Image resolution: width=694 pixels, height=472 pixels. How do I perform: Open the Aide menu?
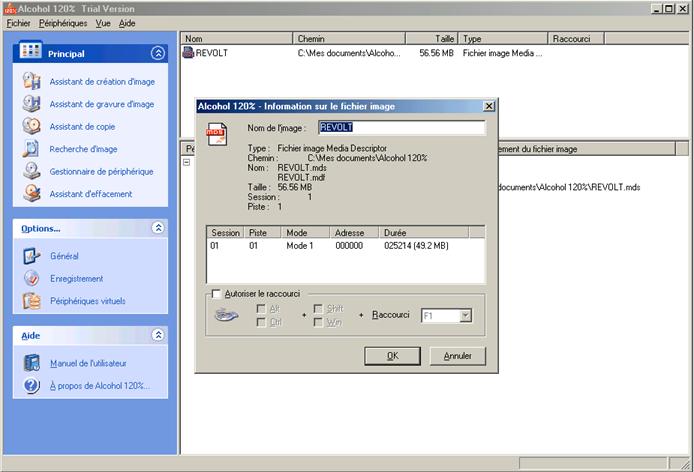127,23
